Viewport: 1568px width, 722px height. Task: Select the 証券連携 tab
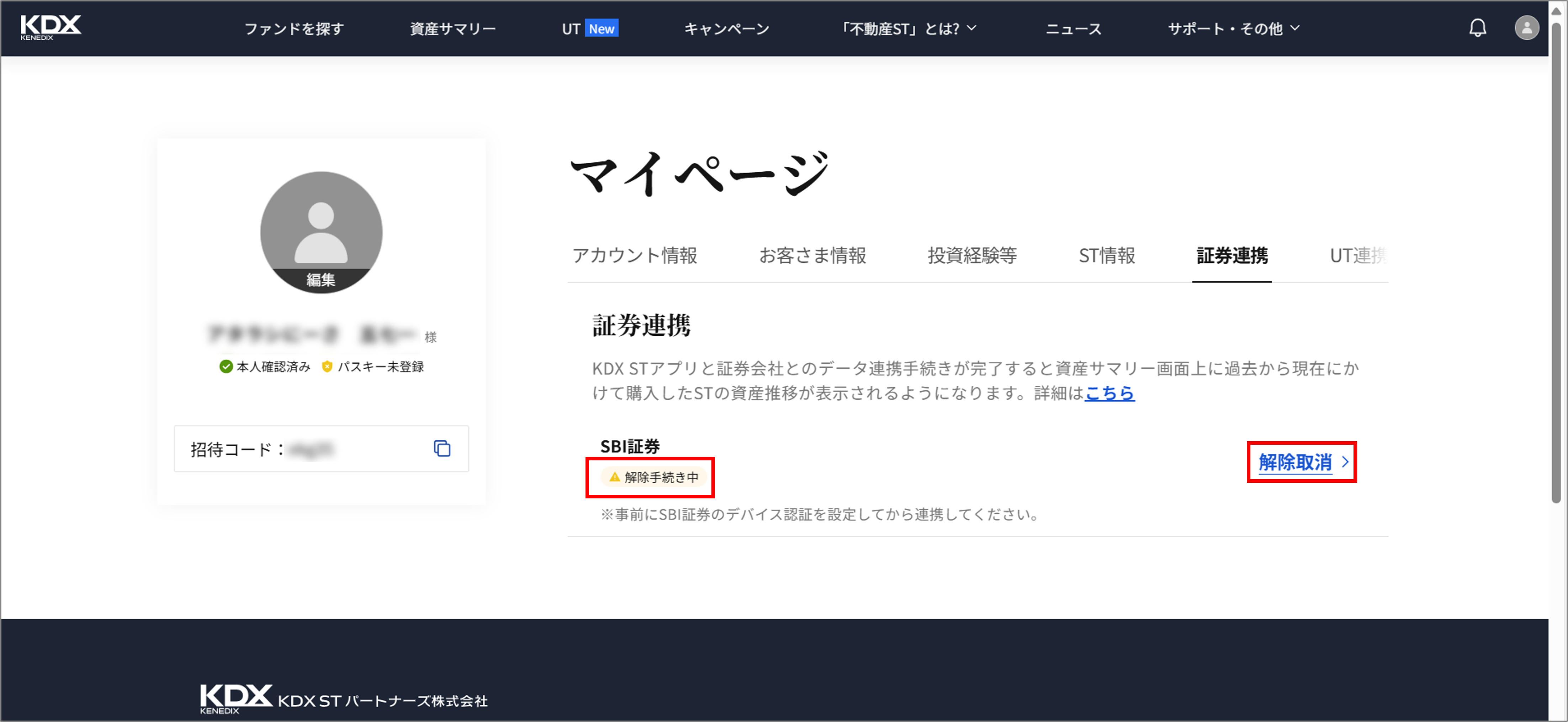[1232, 256]
